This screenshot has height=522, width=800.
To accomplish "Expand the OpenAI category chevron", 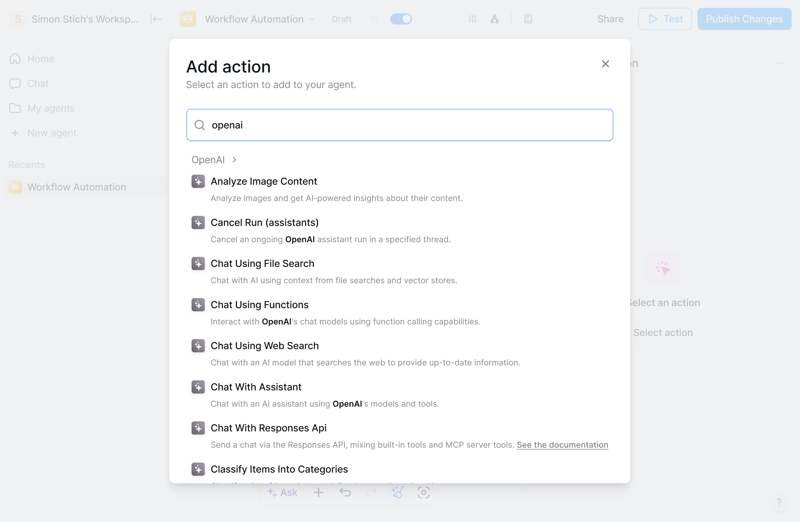I will pyautogui.click(x=235, y=160).
